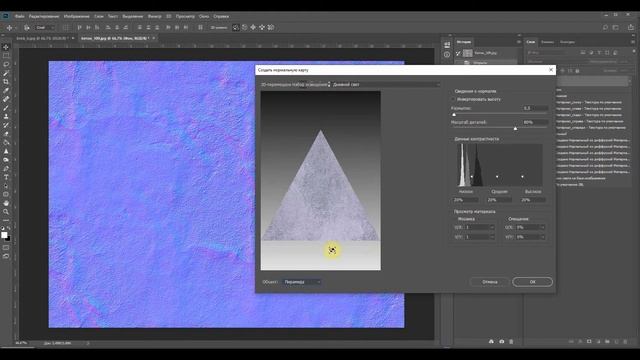This screenshot has height=360, width=640.
Task: Select the Eraser tool
Action: [6, 134]
